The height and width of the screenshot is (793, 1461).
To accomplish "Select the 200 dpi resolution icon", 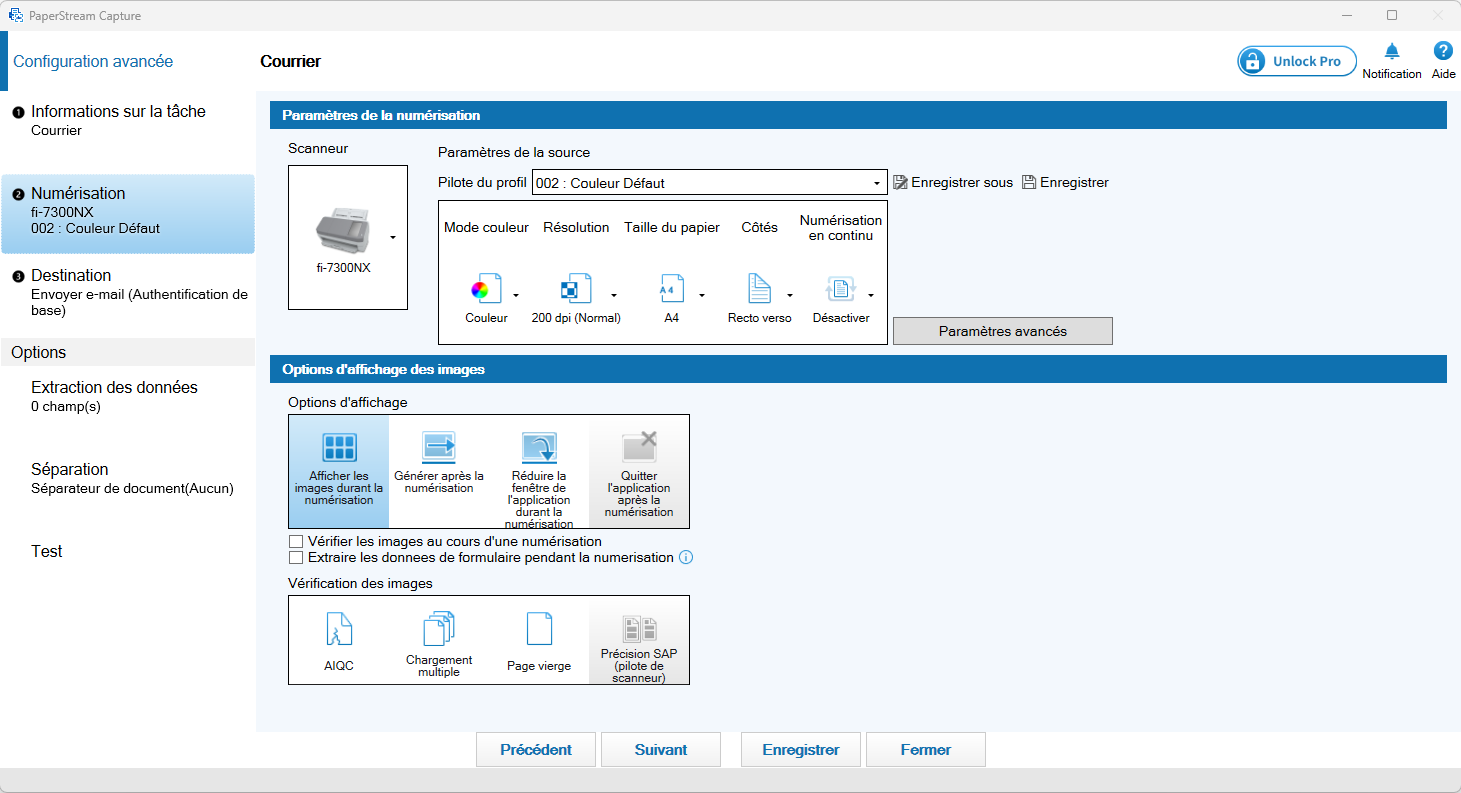I will click(575, 290).
